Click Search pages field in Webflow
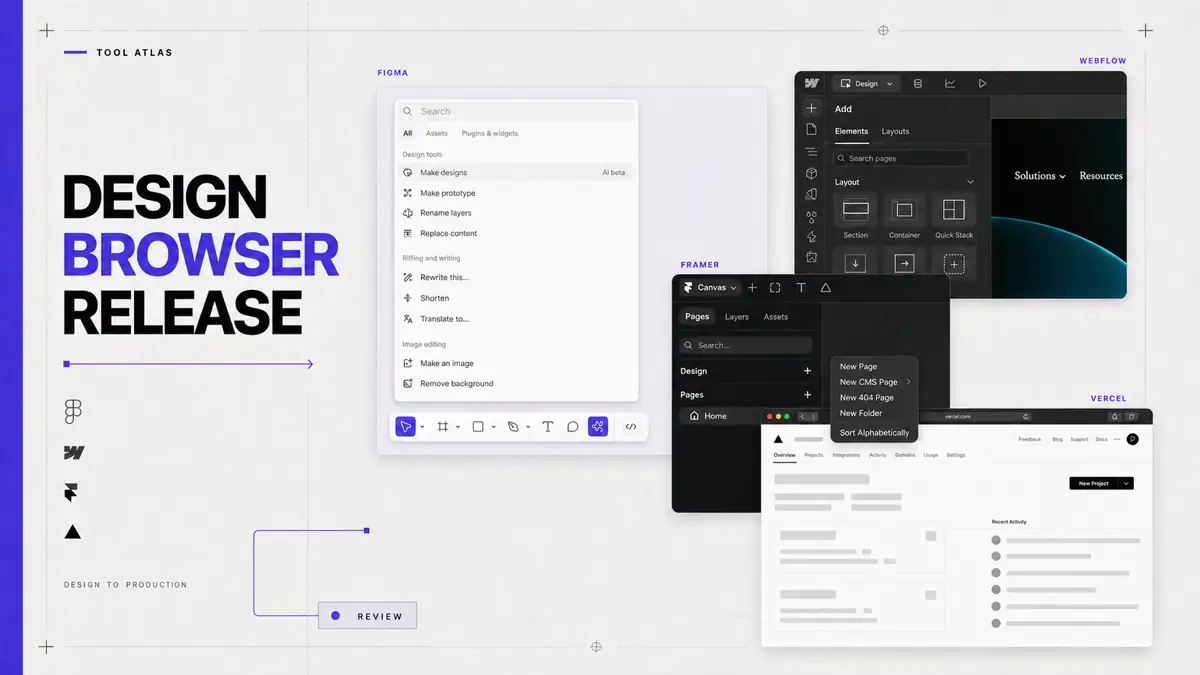This screenshot has height=675, width=1200. pos(901,158)
